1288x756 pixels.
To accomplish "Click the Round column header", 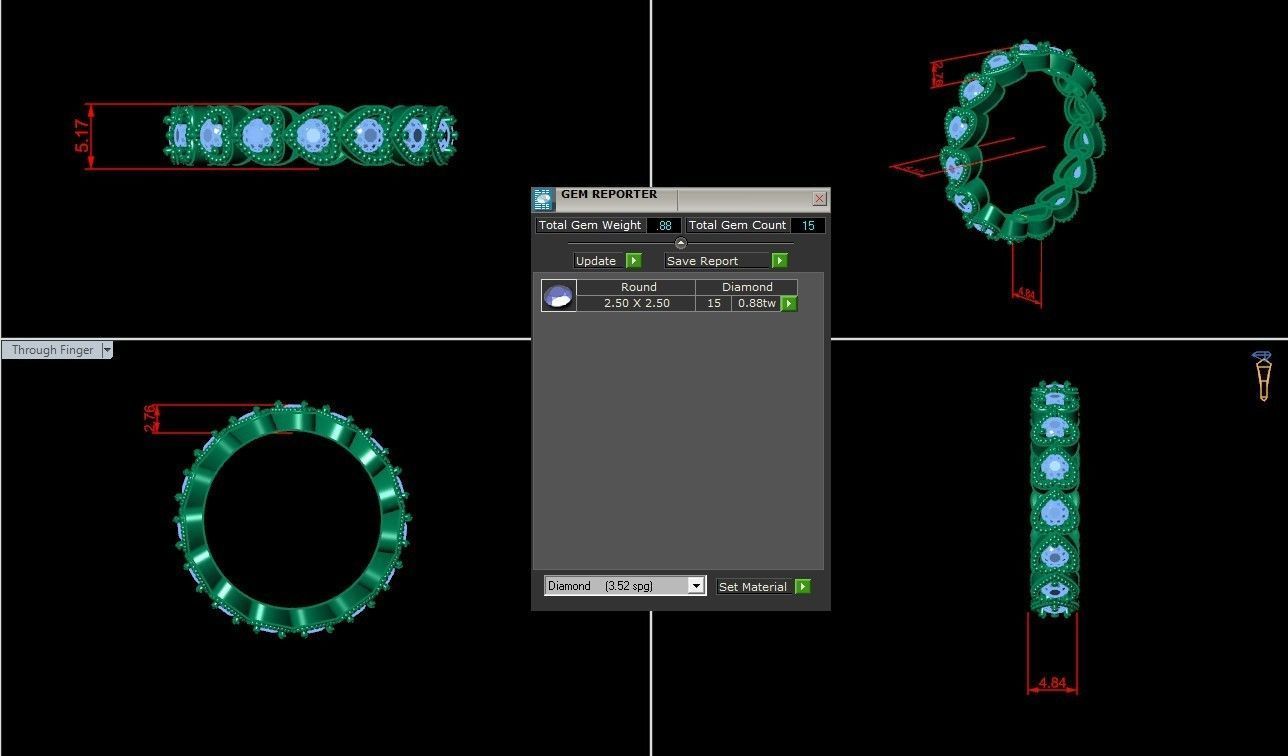I will (638, 287).
